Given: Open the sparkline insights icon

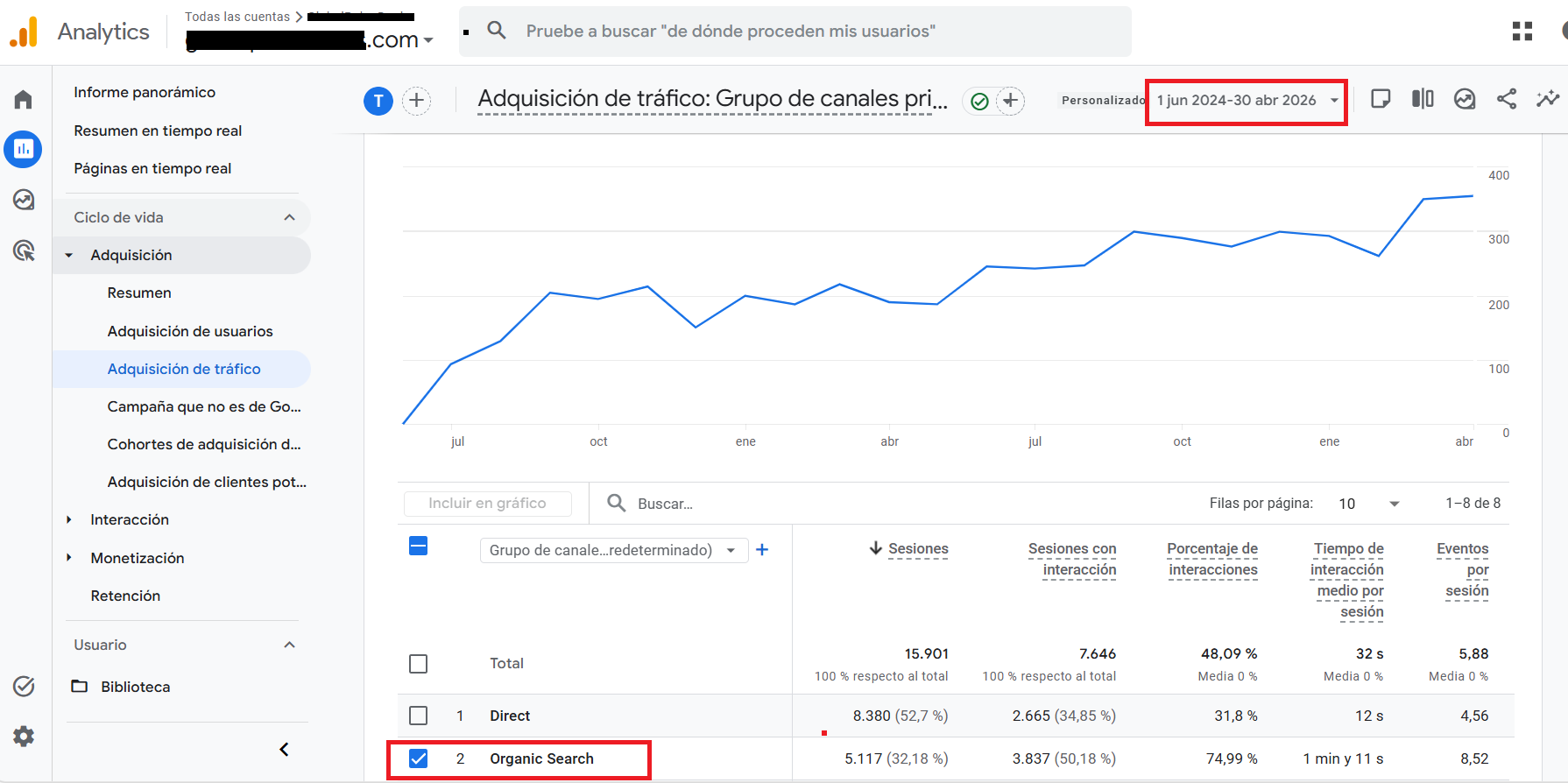Looking at the screenshot, I should point(1548,99).
